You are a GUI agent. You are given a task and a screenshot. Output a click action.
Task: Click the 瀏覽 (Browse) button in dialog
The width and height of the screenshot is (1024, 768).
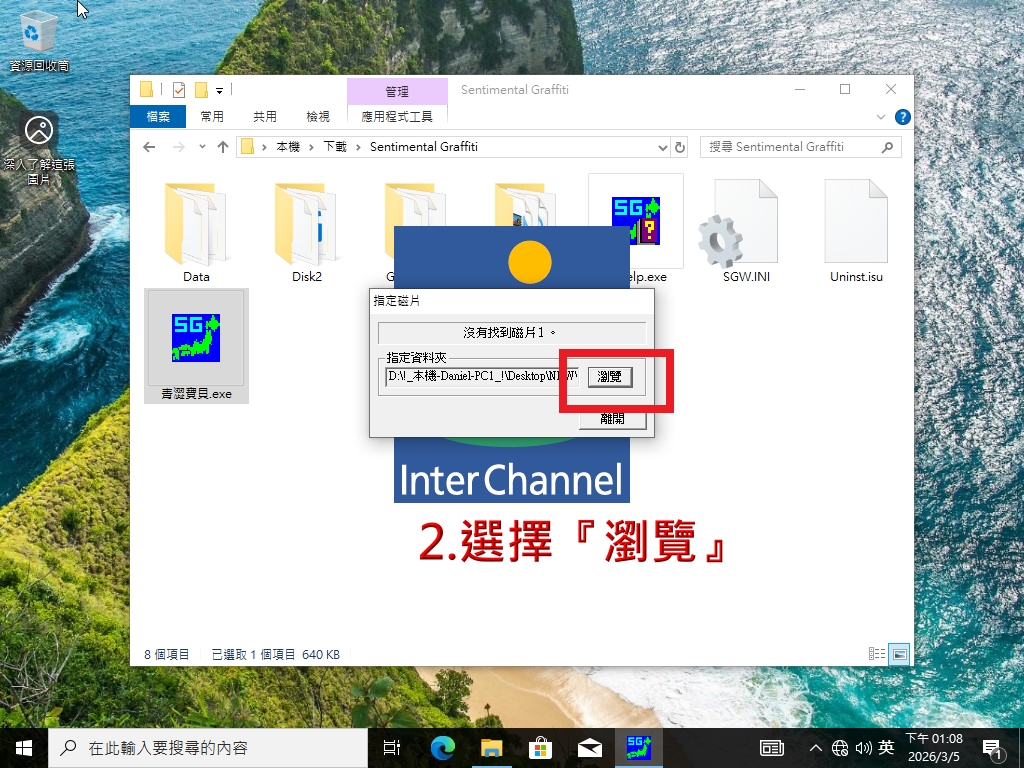tap(609, 377)
